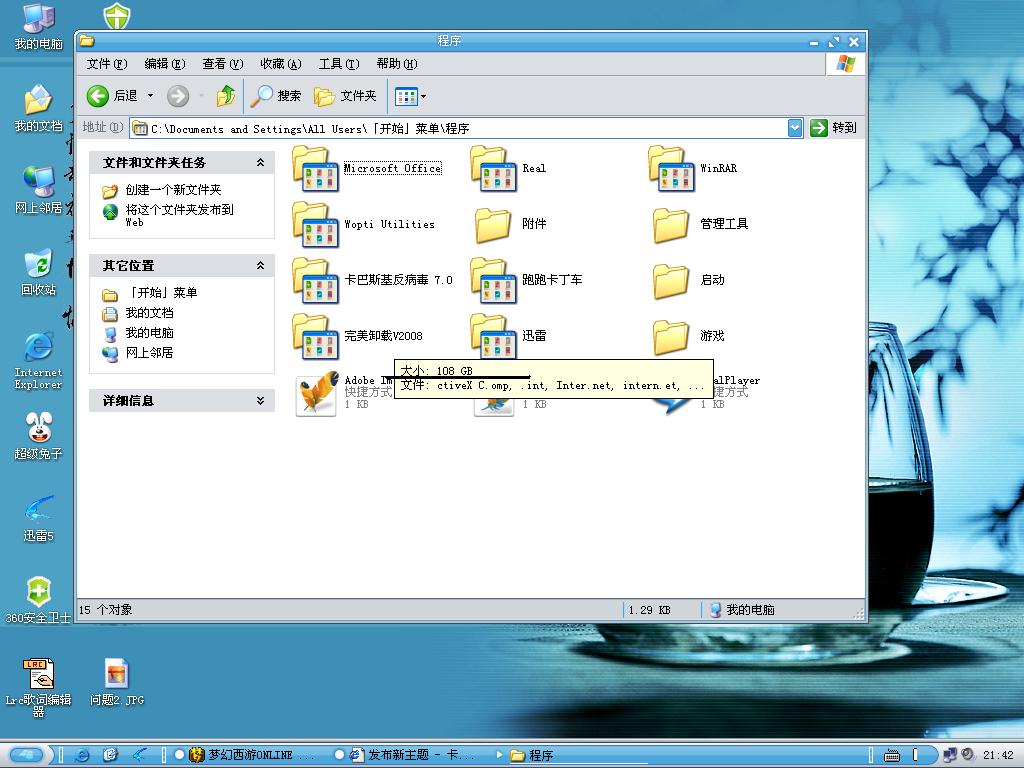This screenshot has height=768, width=1024.
Task: Open the 工具(T) menu
Action: 338,63
